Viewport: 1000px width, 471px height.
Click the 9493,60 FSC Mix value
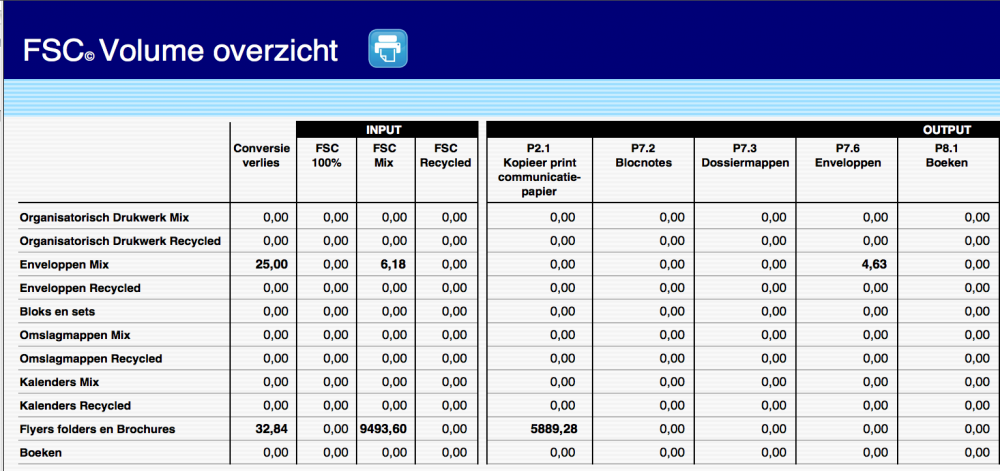(x=383, y=429)
